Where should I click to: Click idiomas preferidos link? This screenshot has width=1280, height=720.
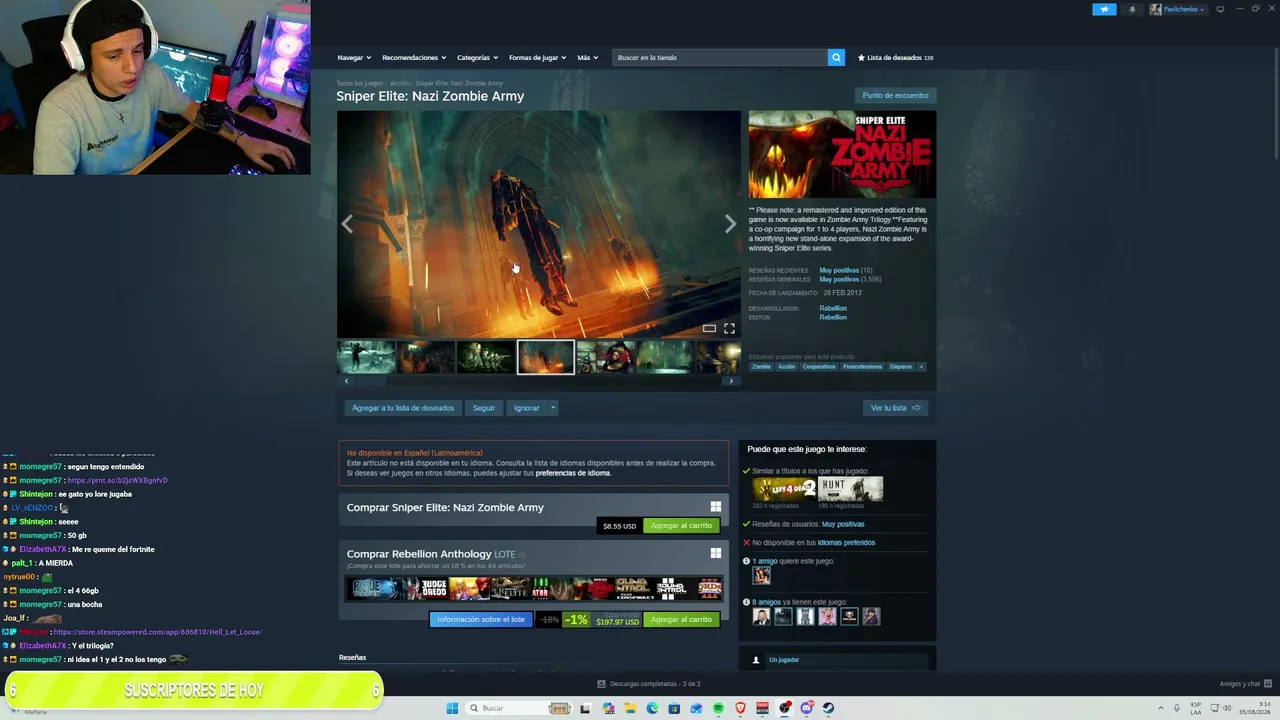846,542
